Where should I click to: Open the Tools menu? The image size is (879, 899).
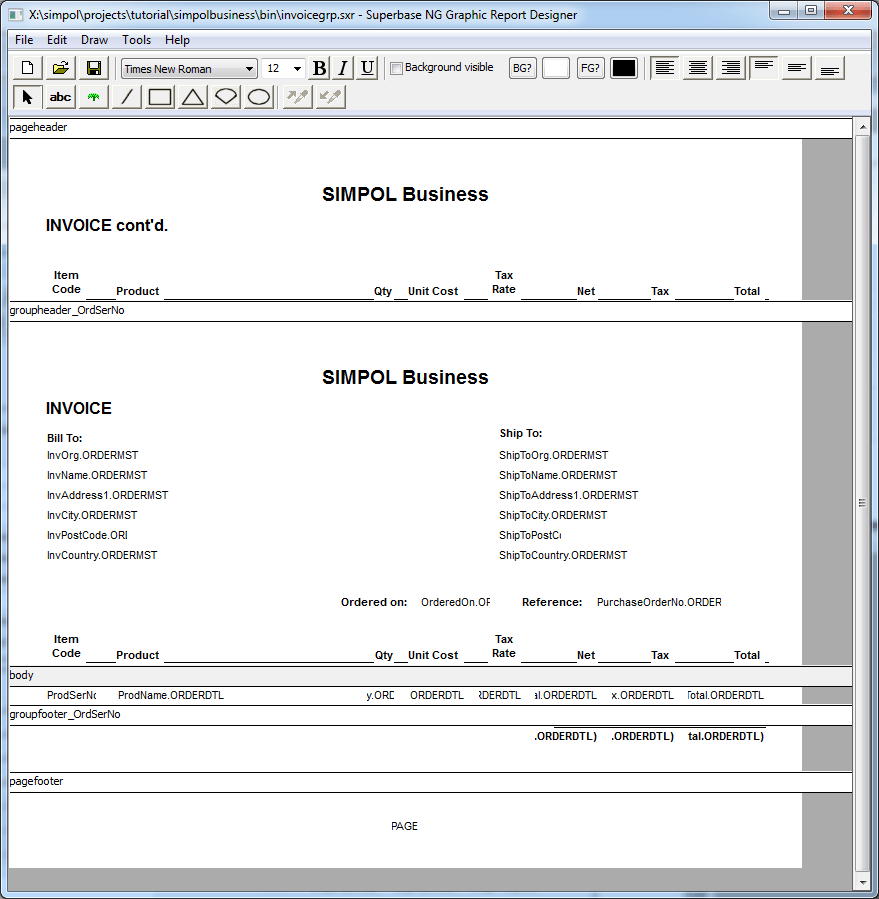tap(135, 40)
